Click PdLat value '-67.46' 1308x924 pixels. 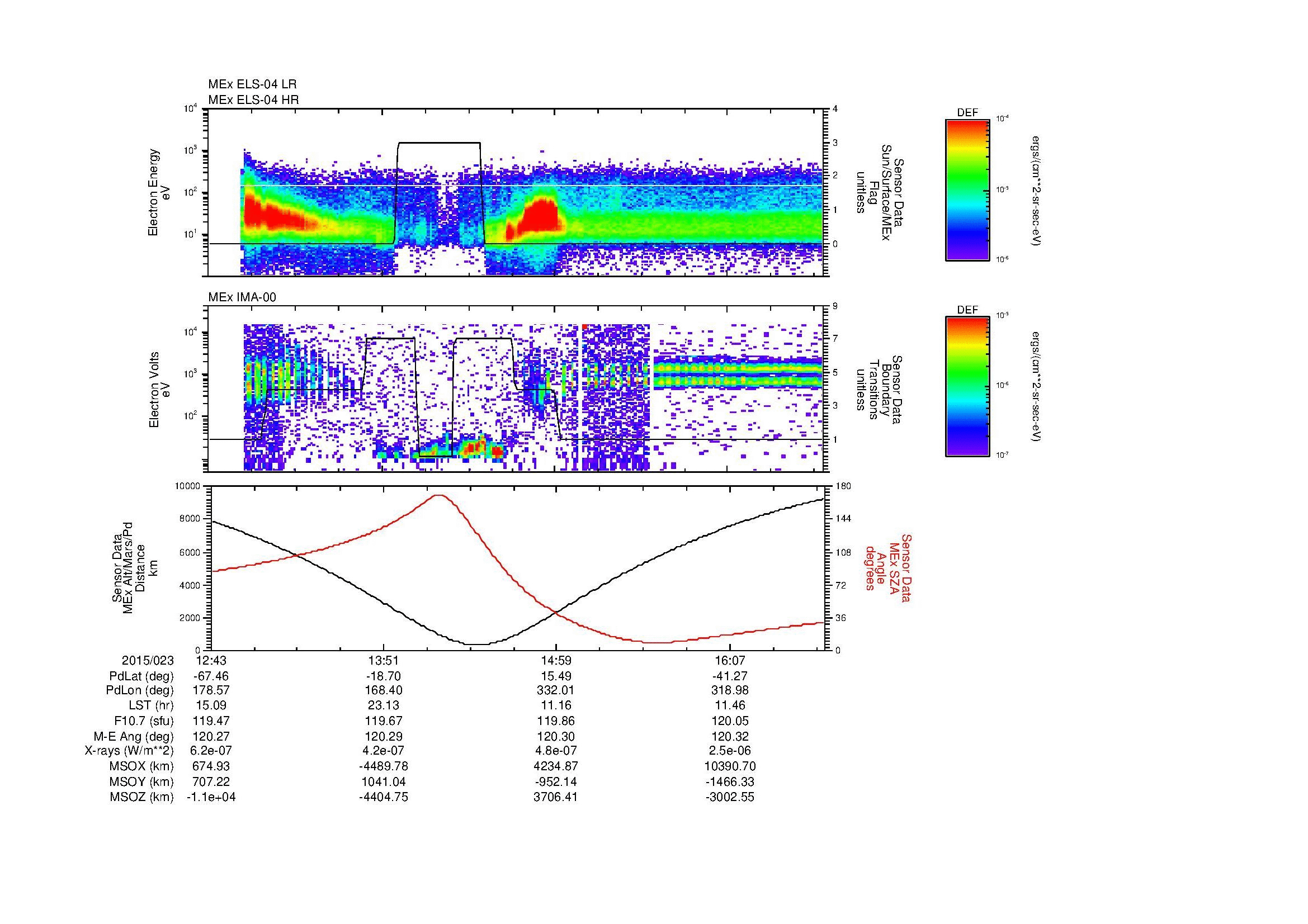pyautogui.click(x=211, y=676)
